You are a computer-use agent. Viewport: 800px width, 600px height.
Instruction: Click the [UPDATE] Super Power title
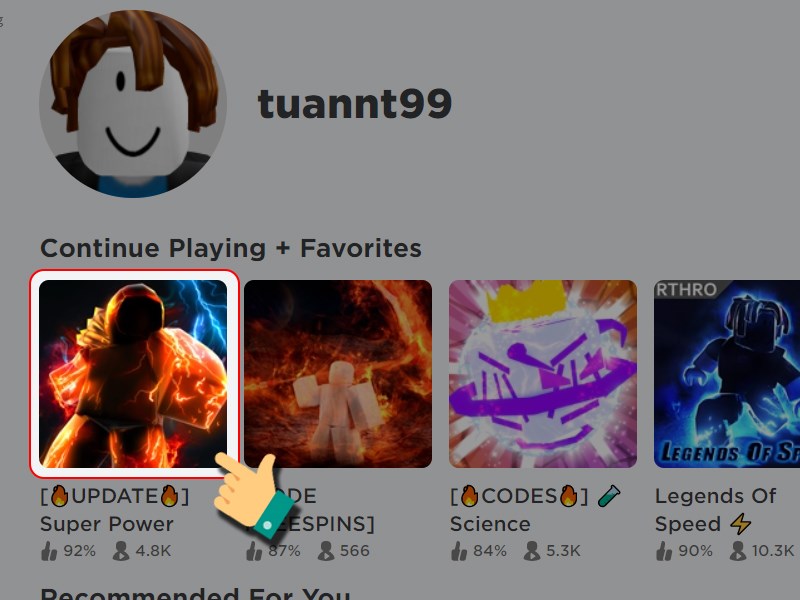point(115,510)
